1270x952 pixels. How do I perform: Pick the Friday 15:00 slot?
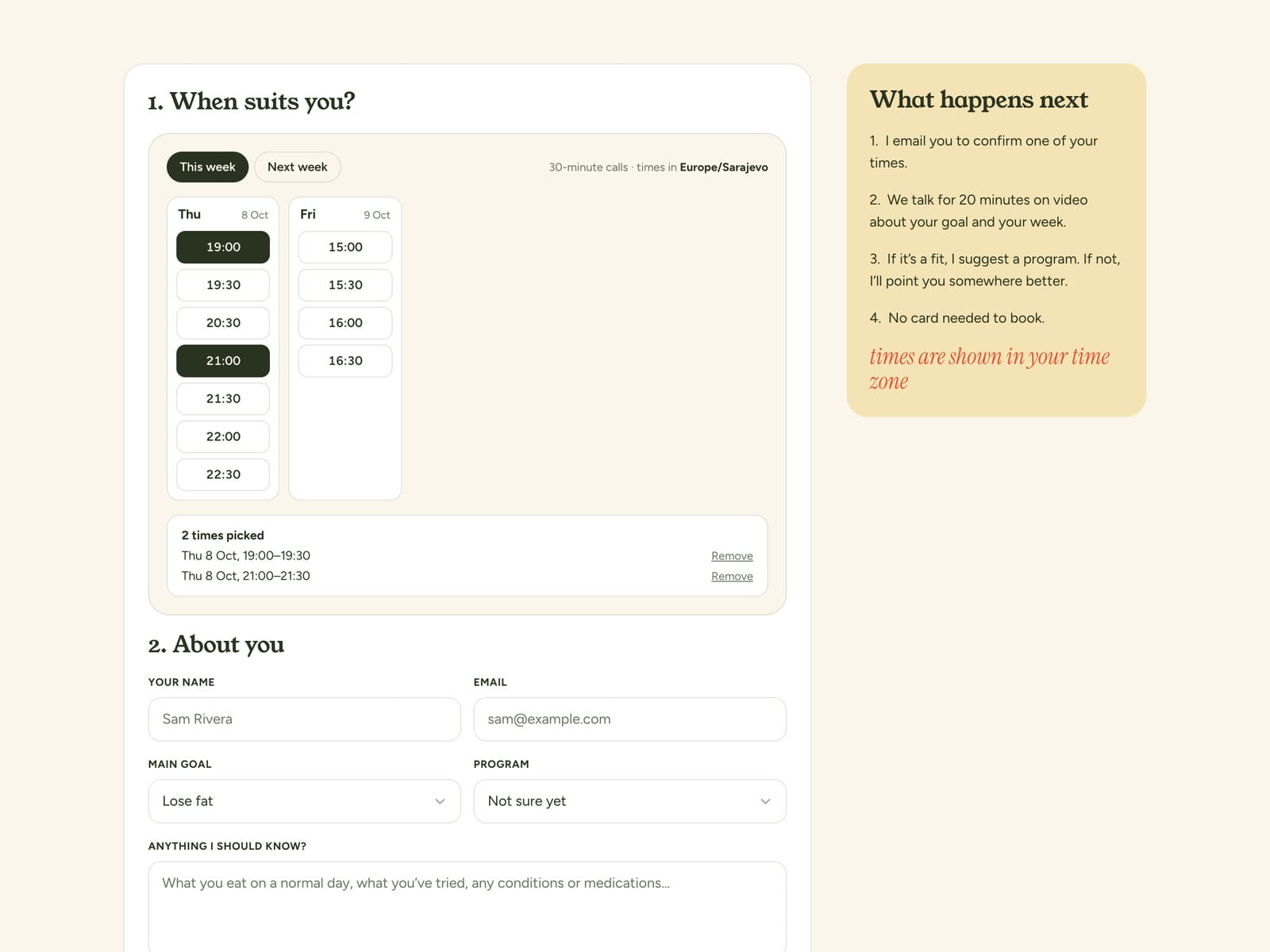tap(345, 247)
